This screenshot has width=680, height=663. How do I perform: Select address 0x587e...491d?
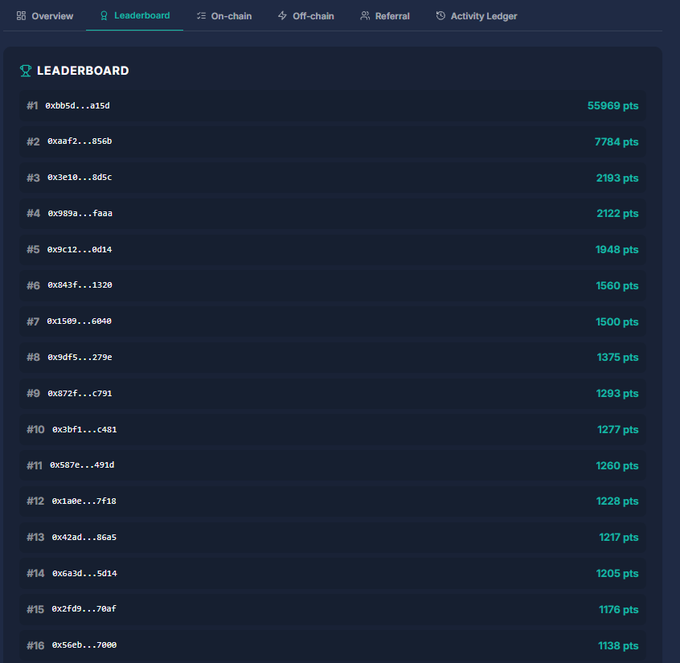click(x=82, y=465)
